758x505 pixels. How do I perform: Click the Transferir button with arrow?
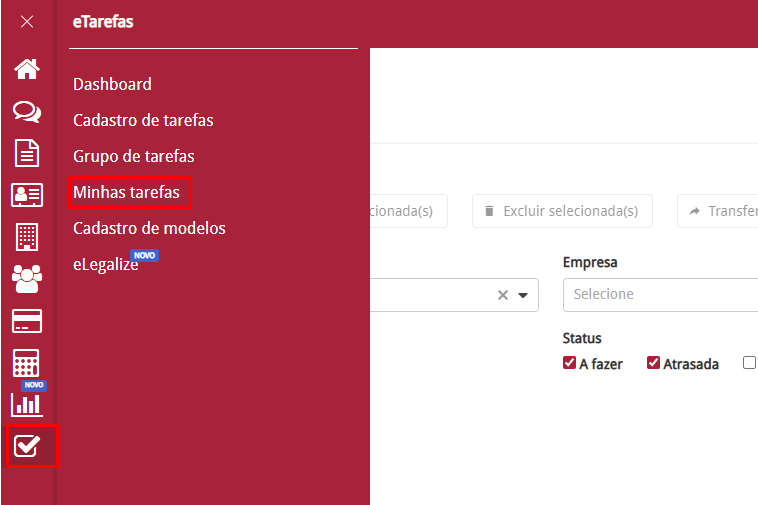pyautogui.click(x=717, y=211)
